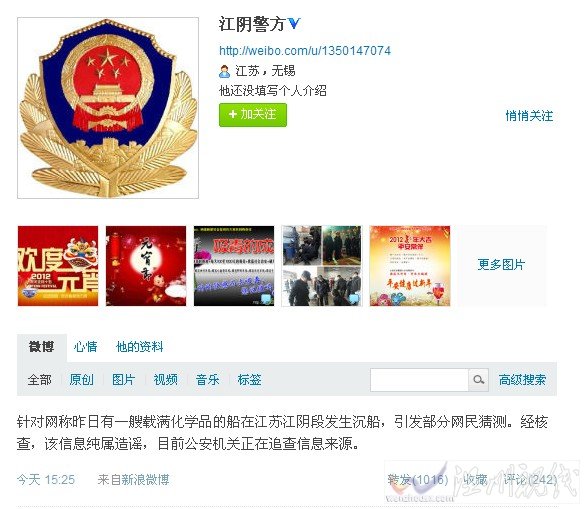Filter posts by 原创
The image size is (585, 509).
[81, 380]
